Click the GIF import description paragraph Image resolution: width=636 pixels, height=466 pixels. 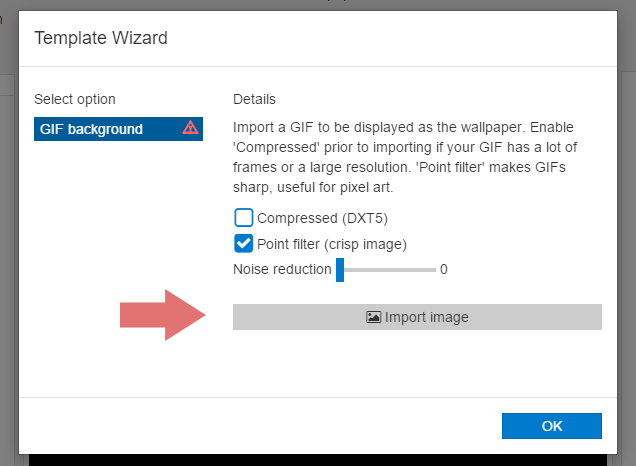coord(405,157)
